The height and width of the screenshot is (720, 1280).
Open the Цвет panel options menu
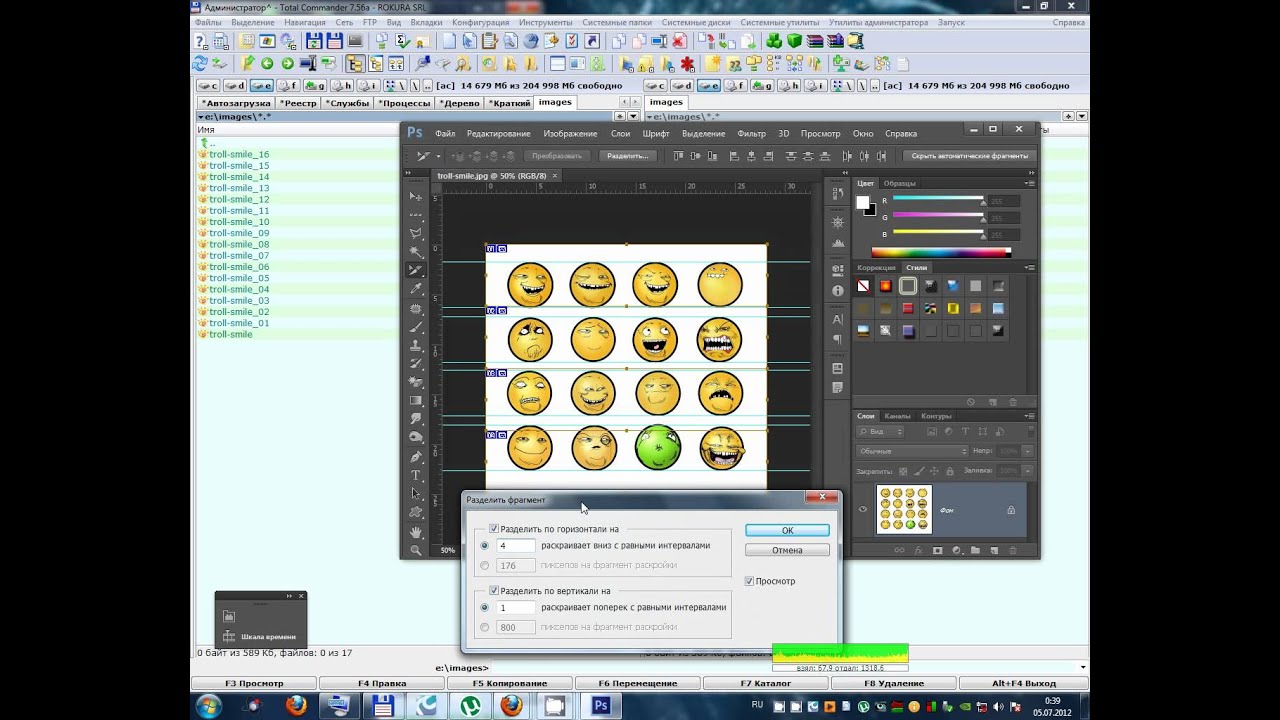click(x=1029, y=183)
